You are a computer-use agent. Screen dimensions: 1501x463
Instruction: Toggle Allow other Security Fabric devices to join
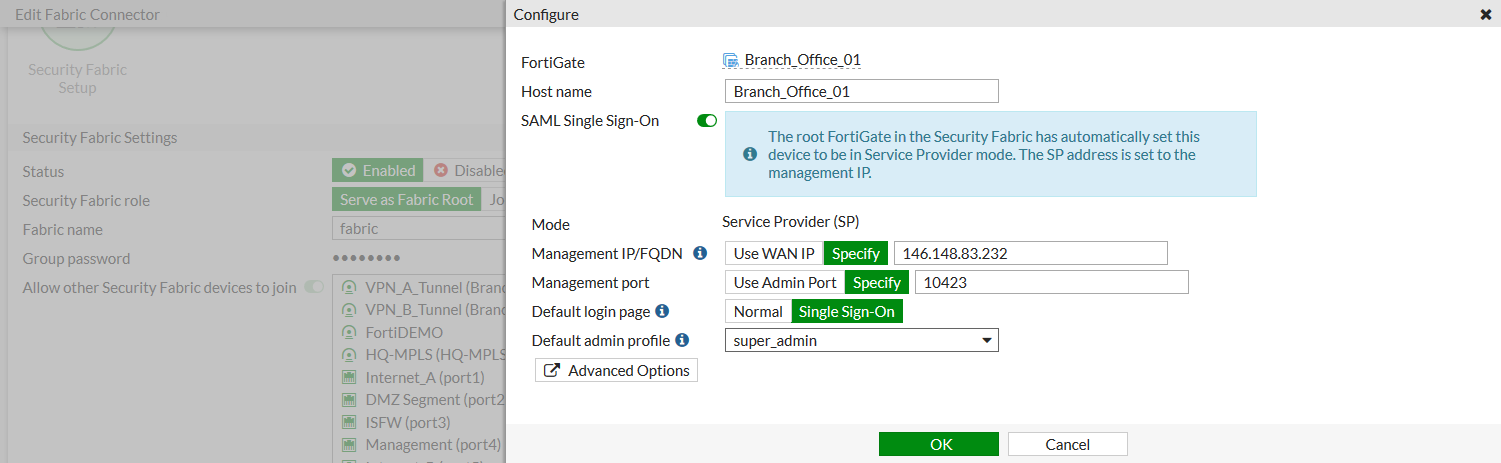click(x=314, y=287)
